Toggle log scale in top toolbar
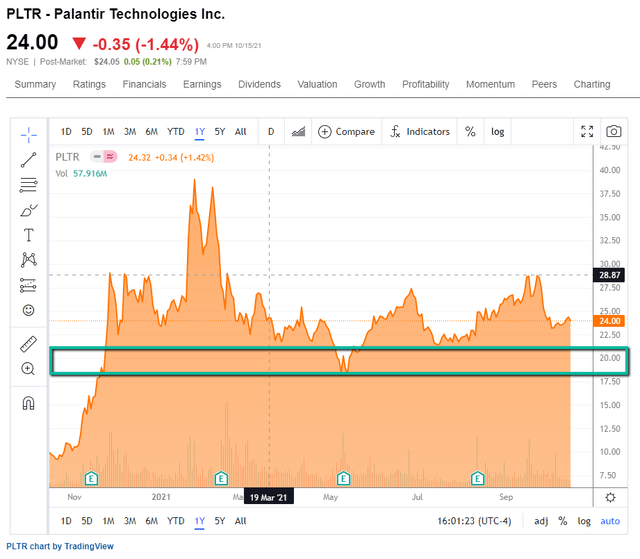Screen dimensions: 640x559 click(498, 132)
